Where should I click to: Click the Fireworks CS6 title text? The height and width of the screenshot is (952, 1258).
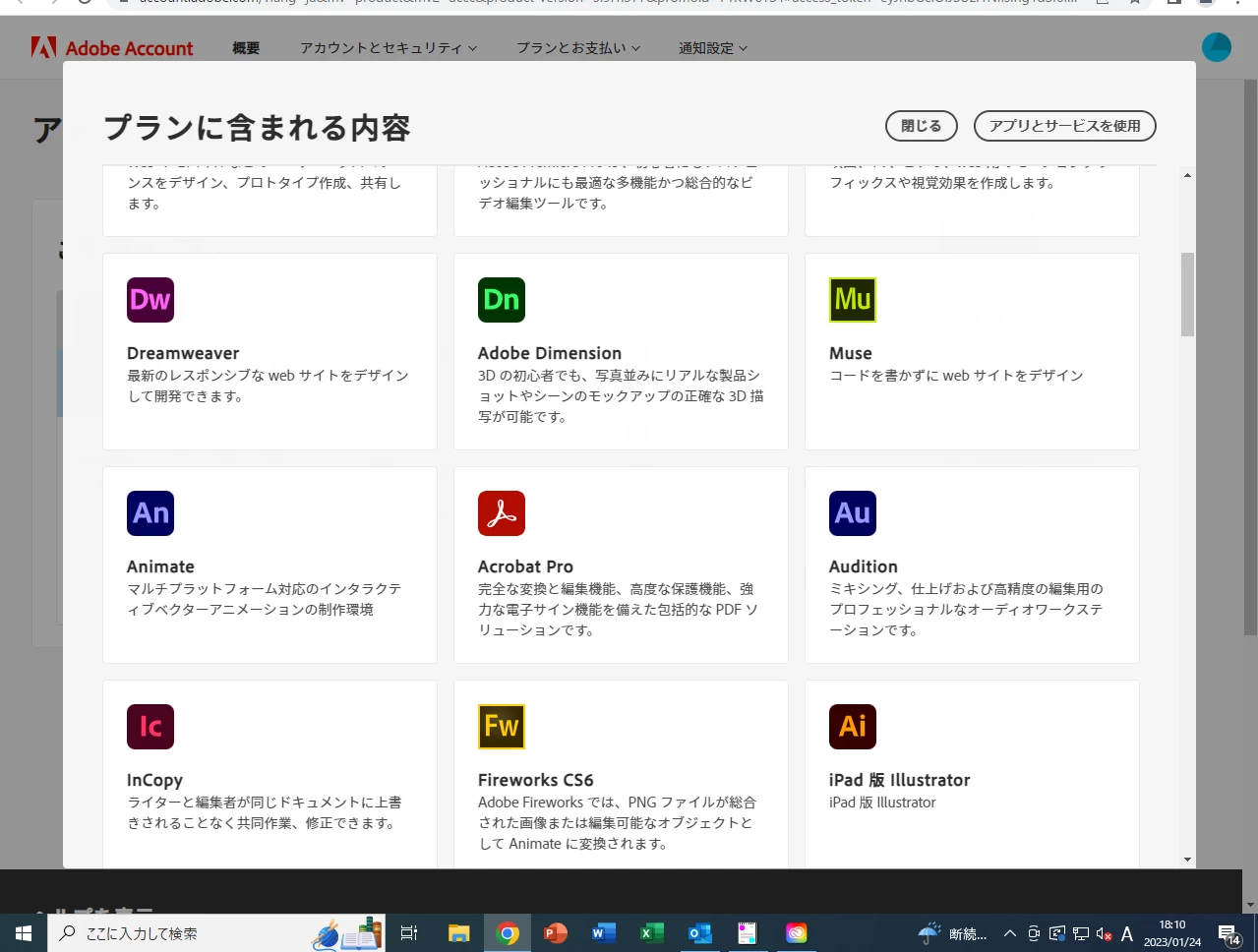536,780
